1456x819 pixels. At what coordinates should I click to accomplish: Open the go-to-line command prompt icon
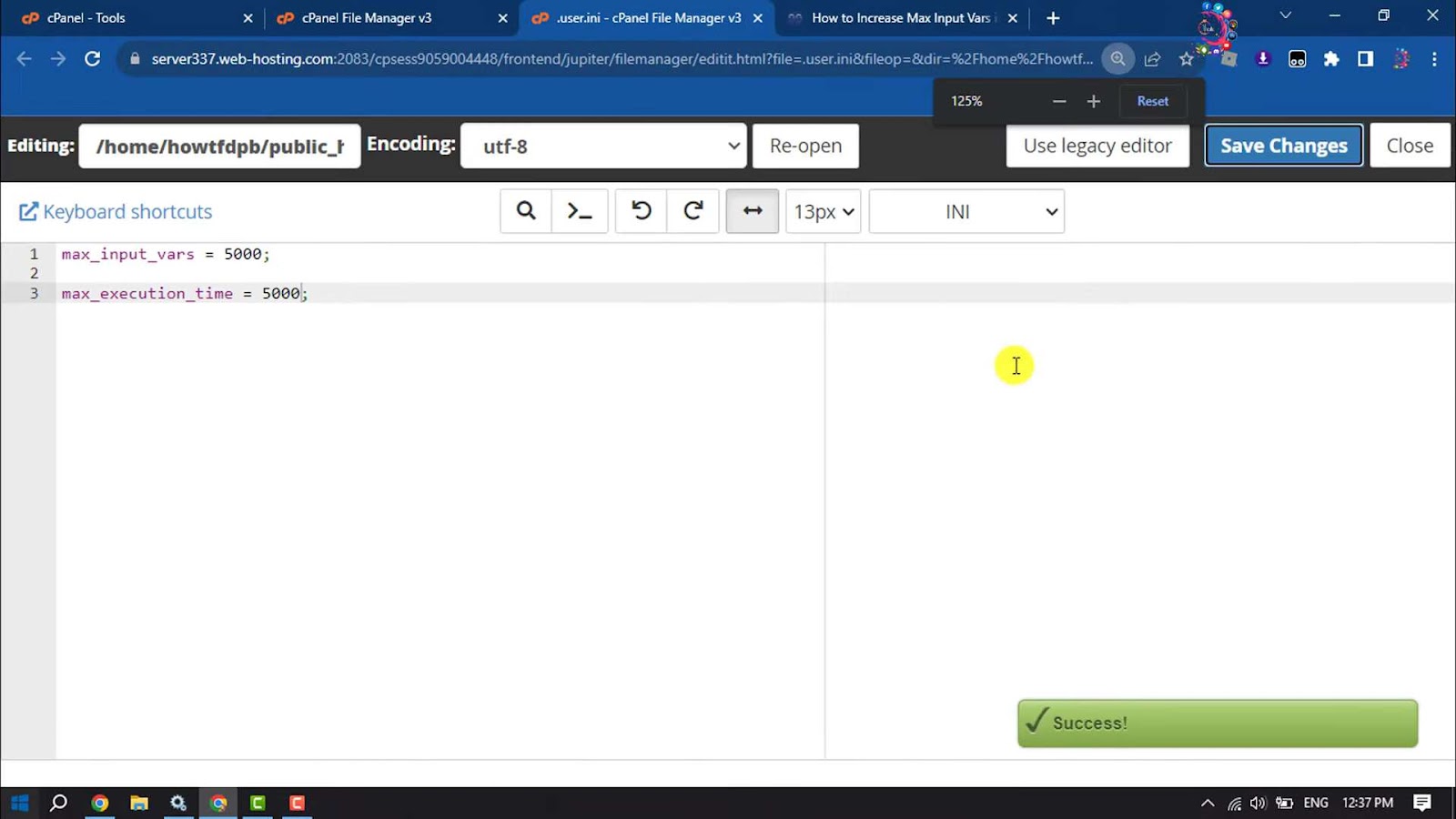(x=580, y=211)
